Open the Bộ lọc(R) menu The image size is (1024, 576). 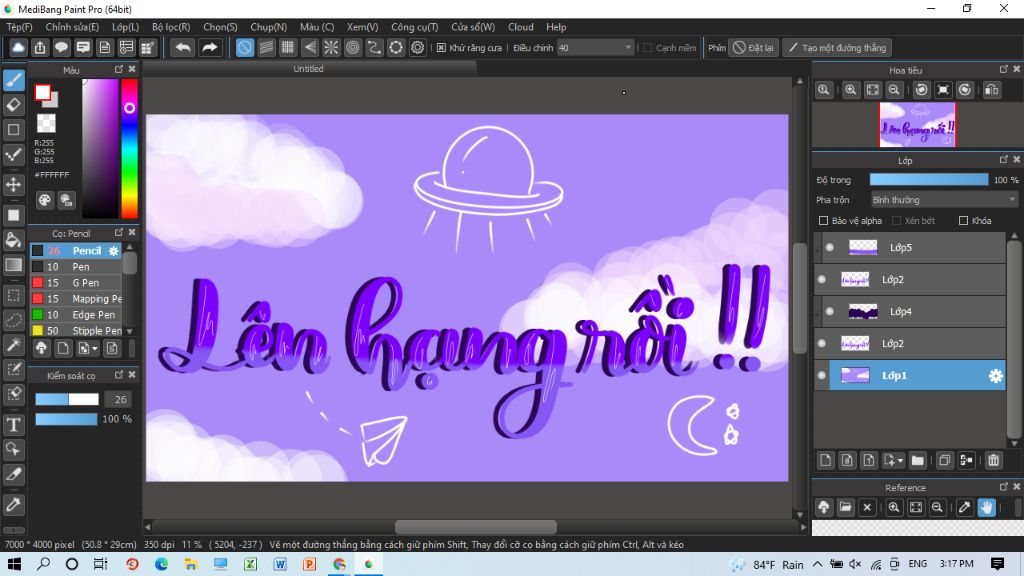point(171,27)
